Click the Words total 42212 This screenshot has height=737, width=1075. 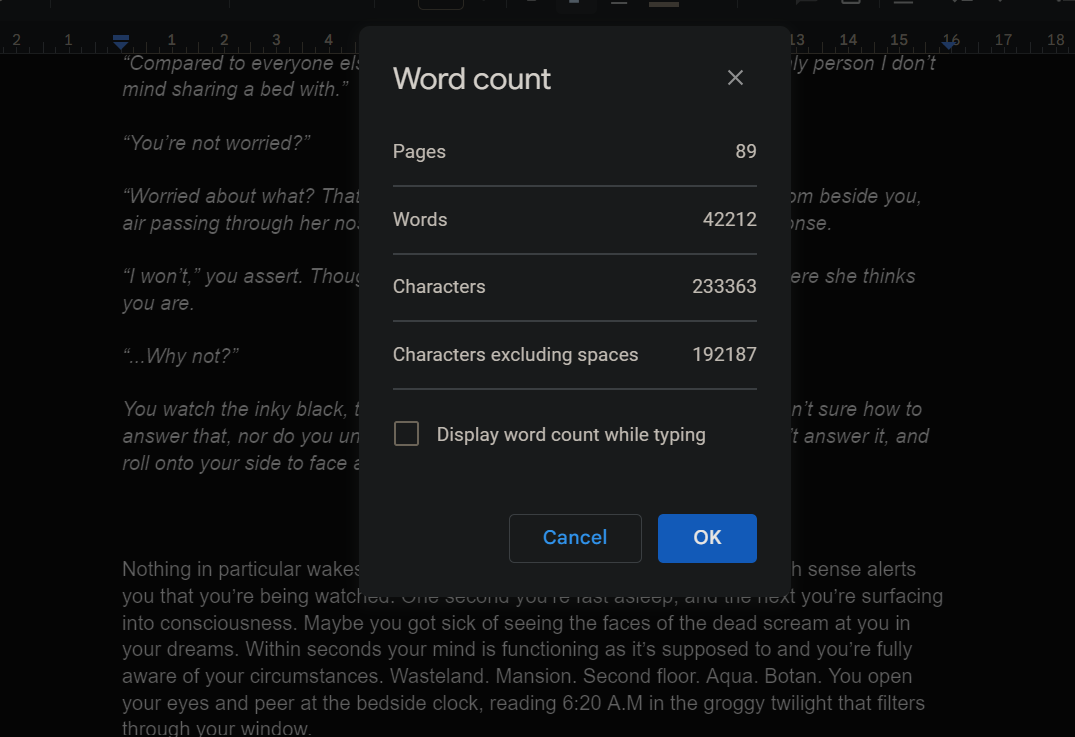pyautogui.click(x=729, y=220)
